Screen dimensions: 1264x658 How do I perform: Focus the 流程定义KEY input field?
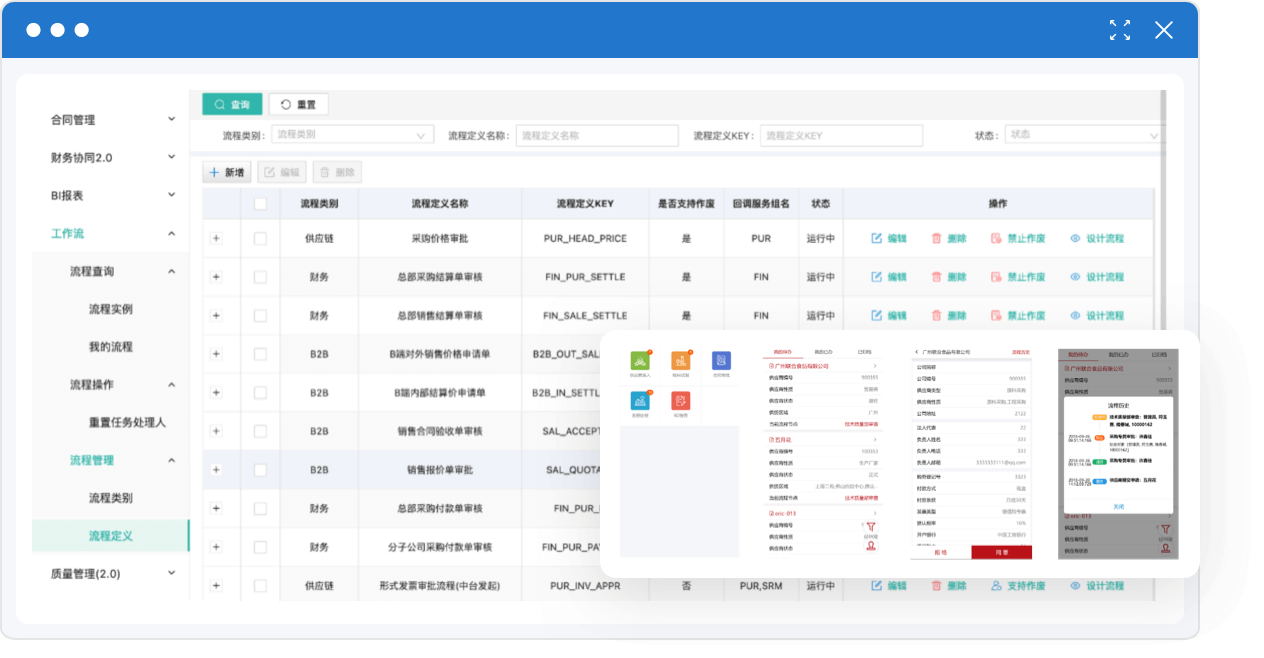[840, 135]
